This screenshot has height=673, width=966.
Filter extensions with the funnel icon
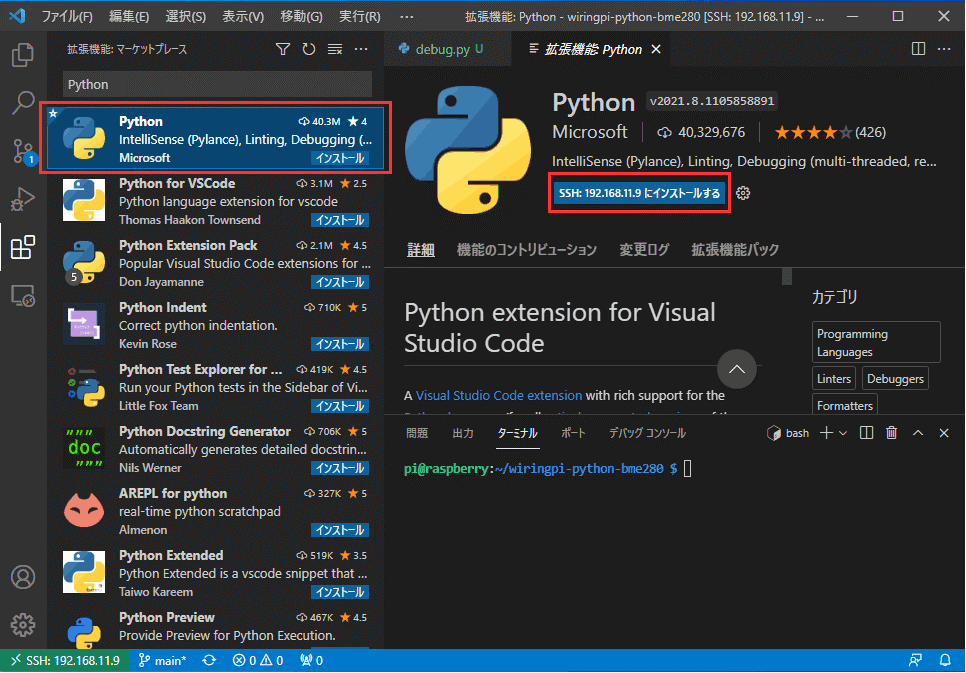[x=283, y=49]
